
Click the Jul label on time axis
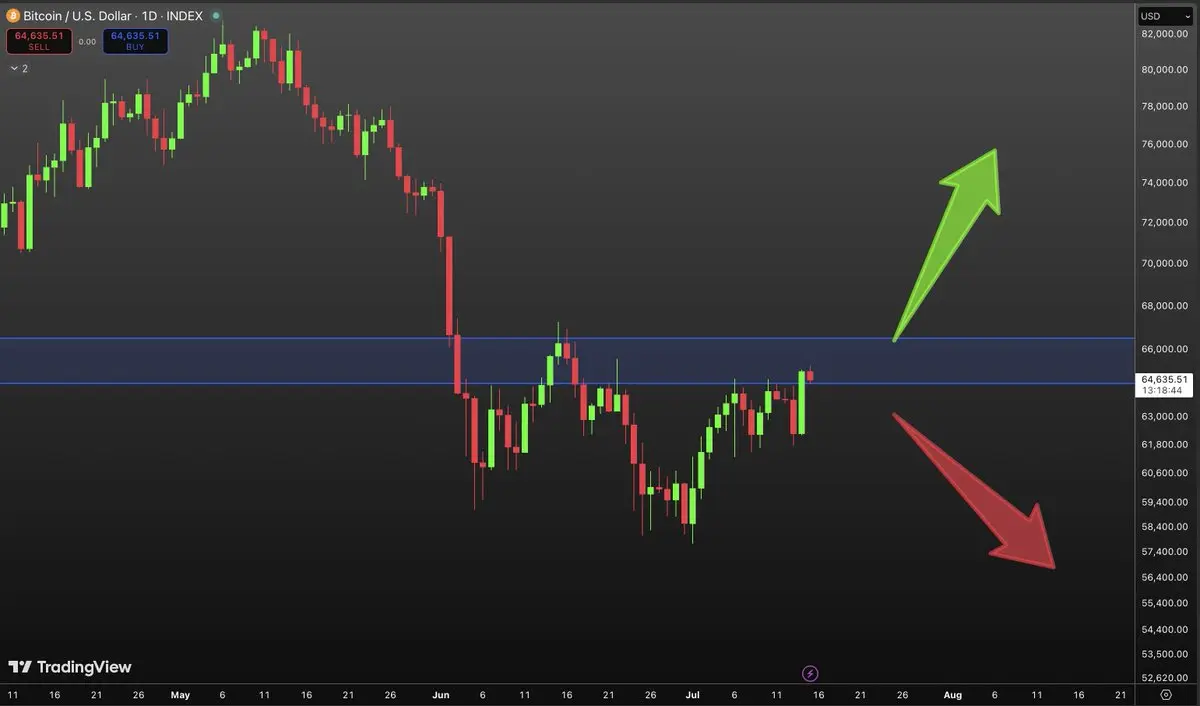692,694
